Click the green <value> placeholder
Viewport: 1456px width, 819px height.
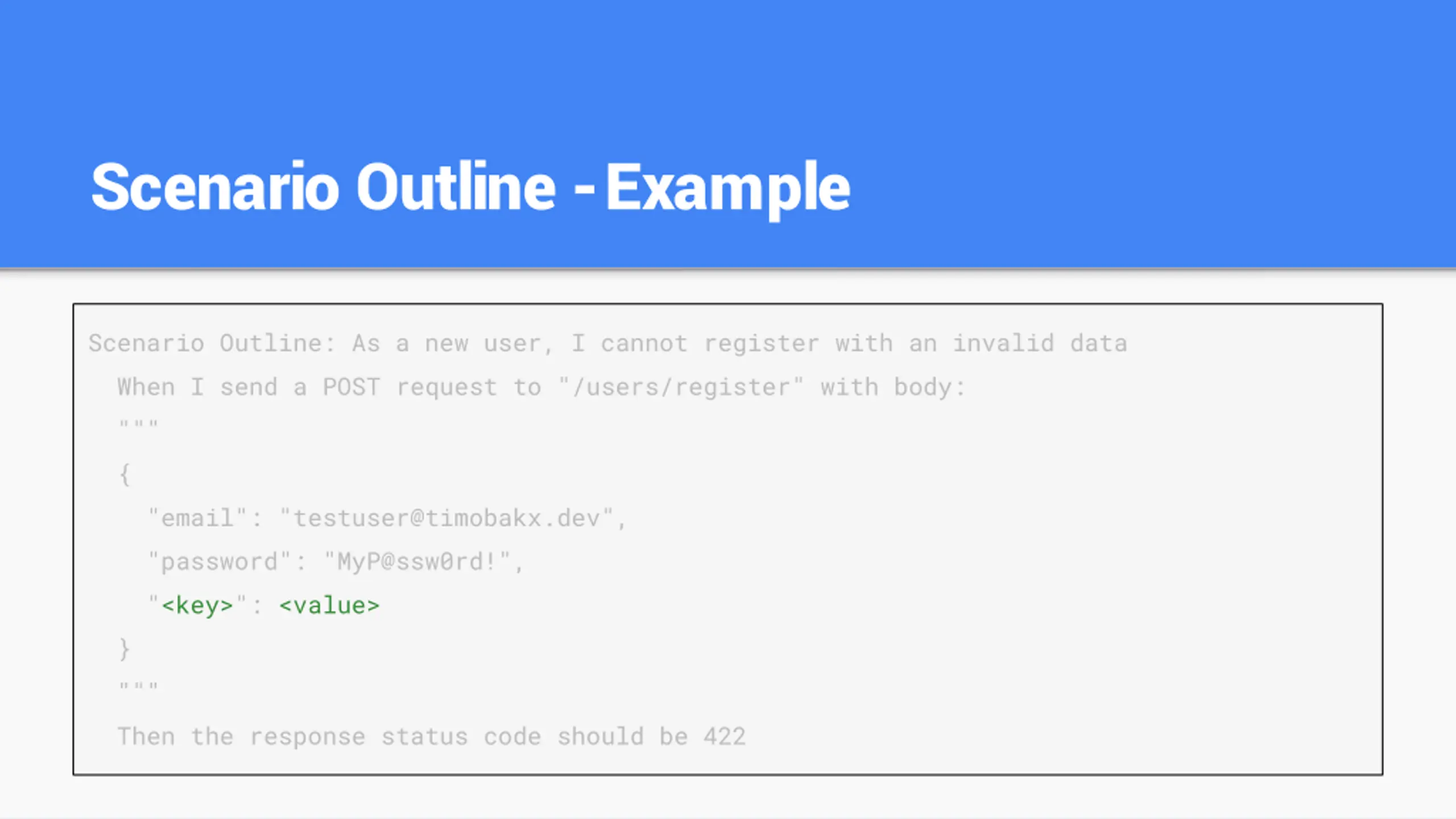[x=329, y=606]
